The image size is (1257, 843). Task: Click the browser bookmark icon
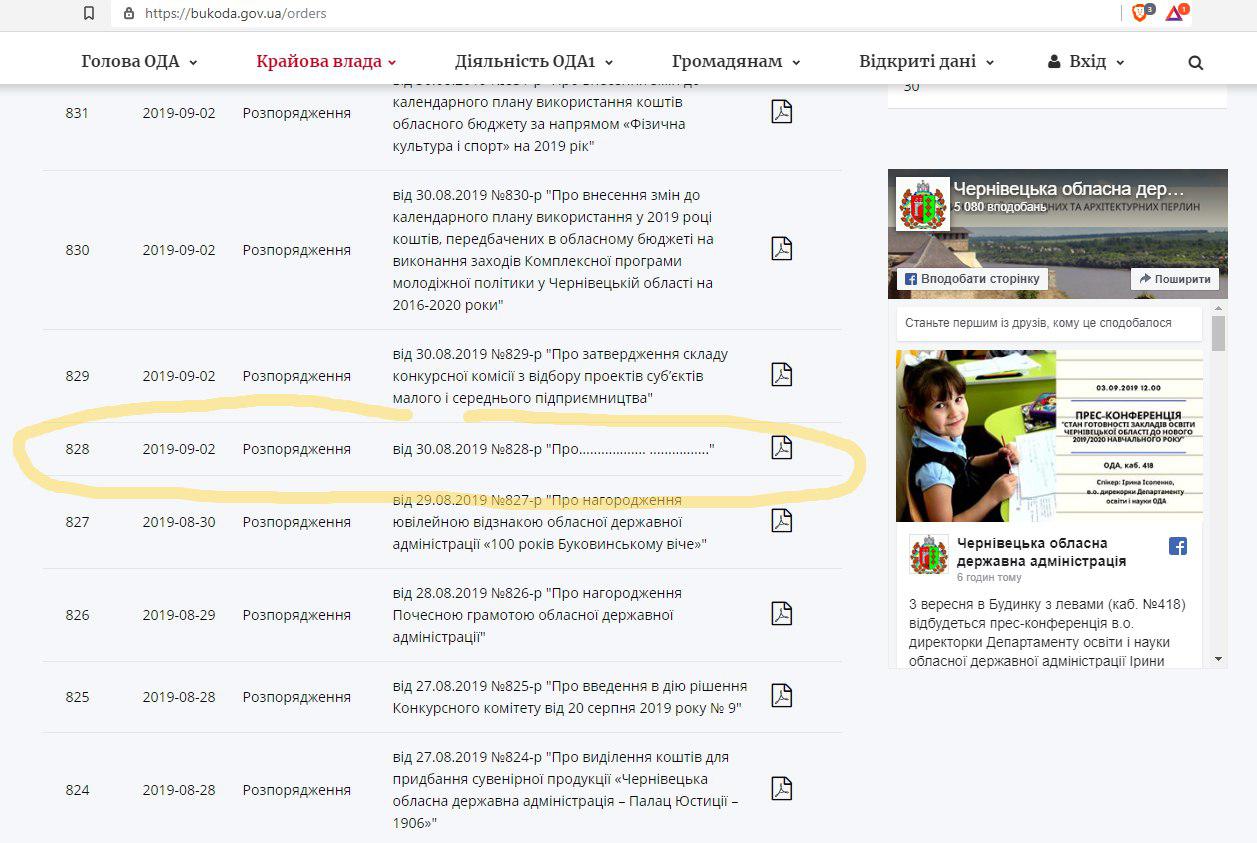click(90, 13)
